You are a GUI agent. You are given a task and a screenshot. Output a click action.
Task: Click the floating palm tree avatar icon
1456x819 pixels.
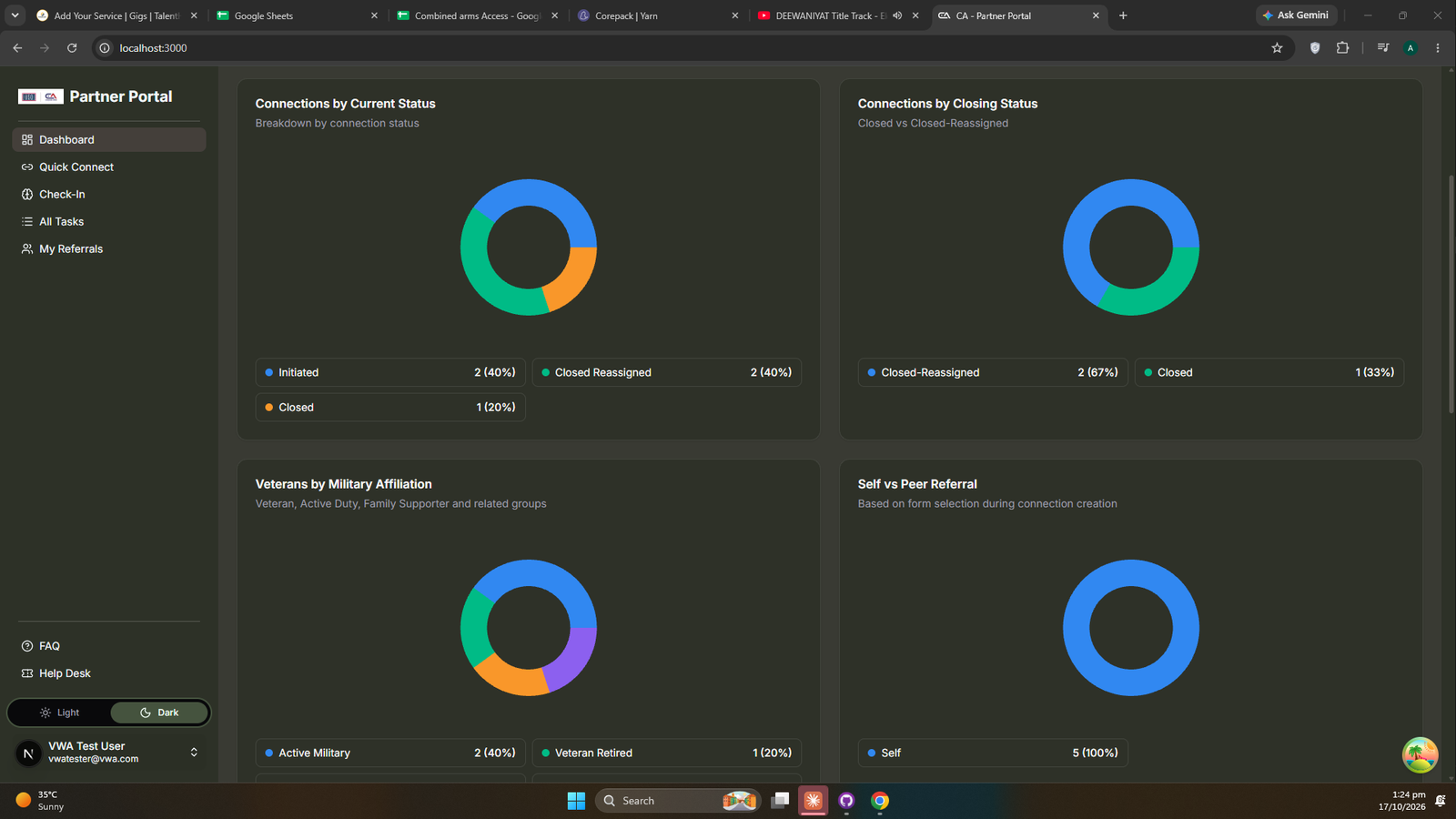(1420, 754)
